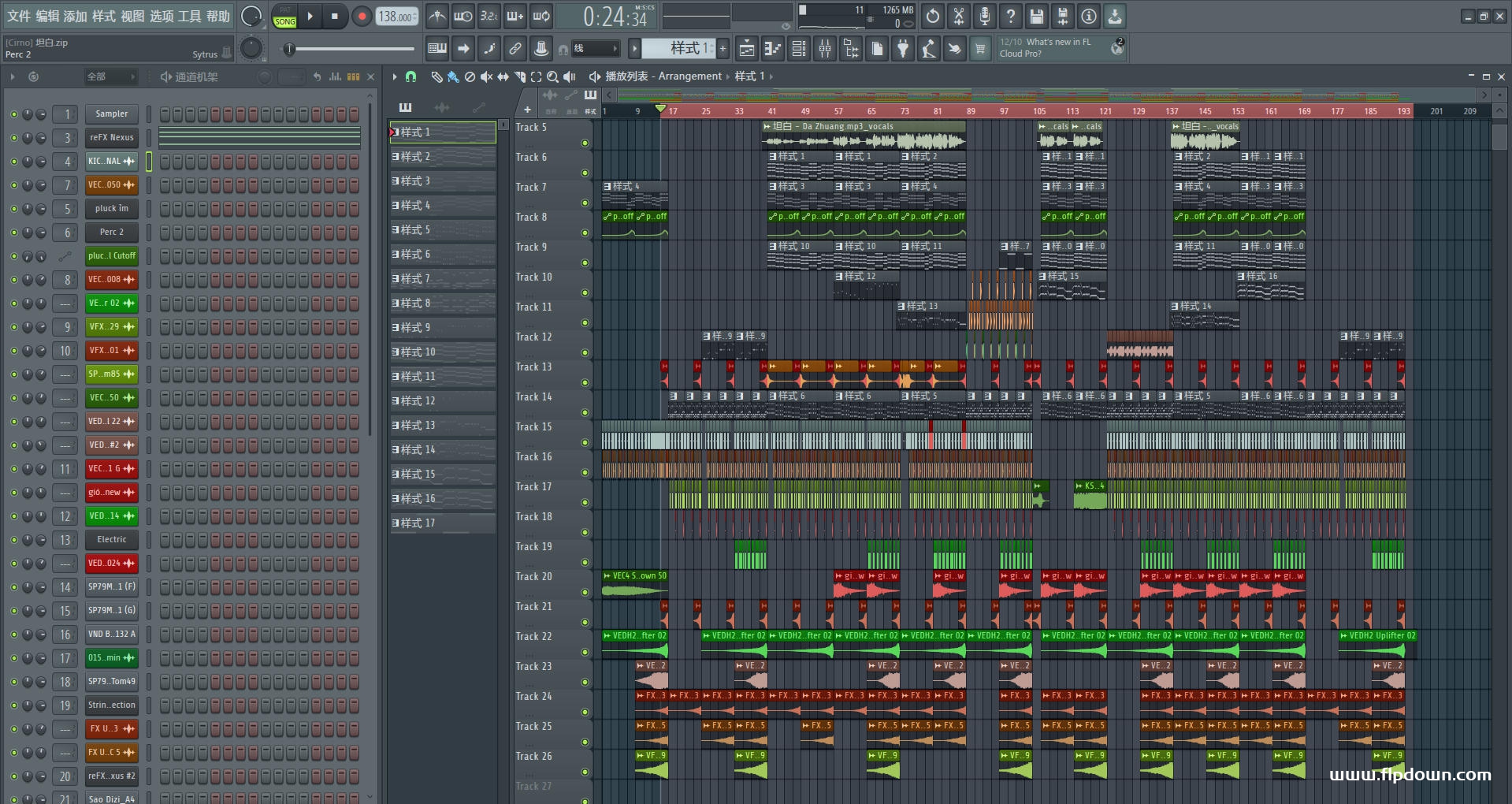Open the 全部 channel filter dropdown
This screenshot has height=804, width=1512.
click(110, 76)
